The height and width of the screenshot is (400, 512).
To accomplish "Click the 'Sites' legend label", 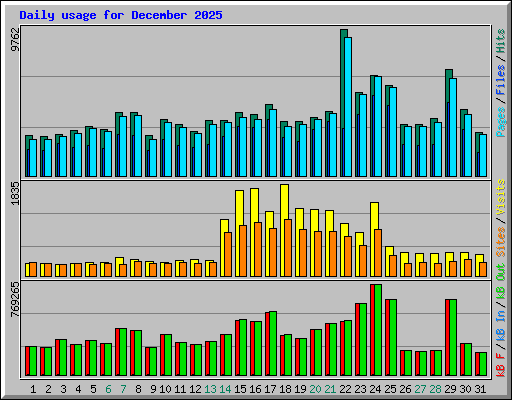I will tap(501, 242).
